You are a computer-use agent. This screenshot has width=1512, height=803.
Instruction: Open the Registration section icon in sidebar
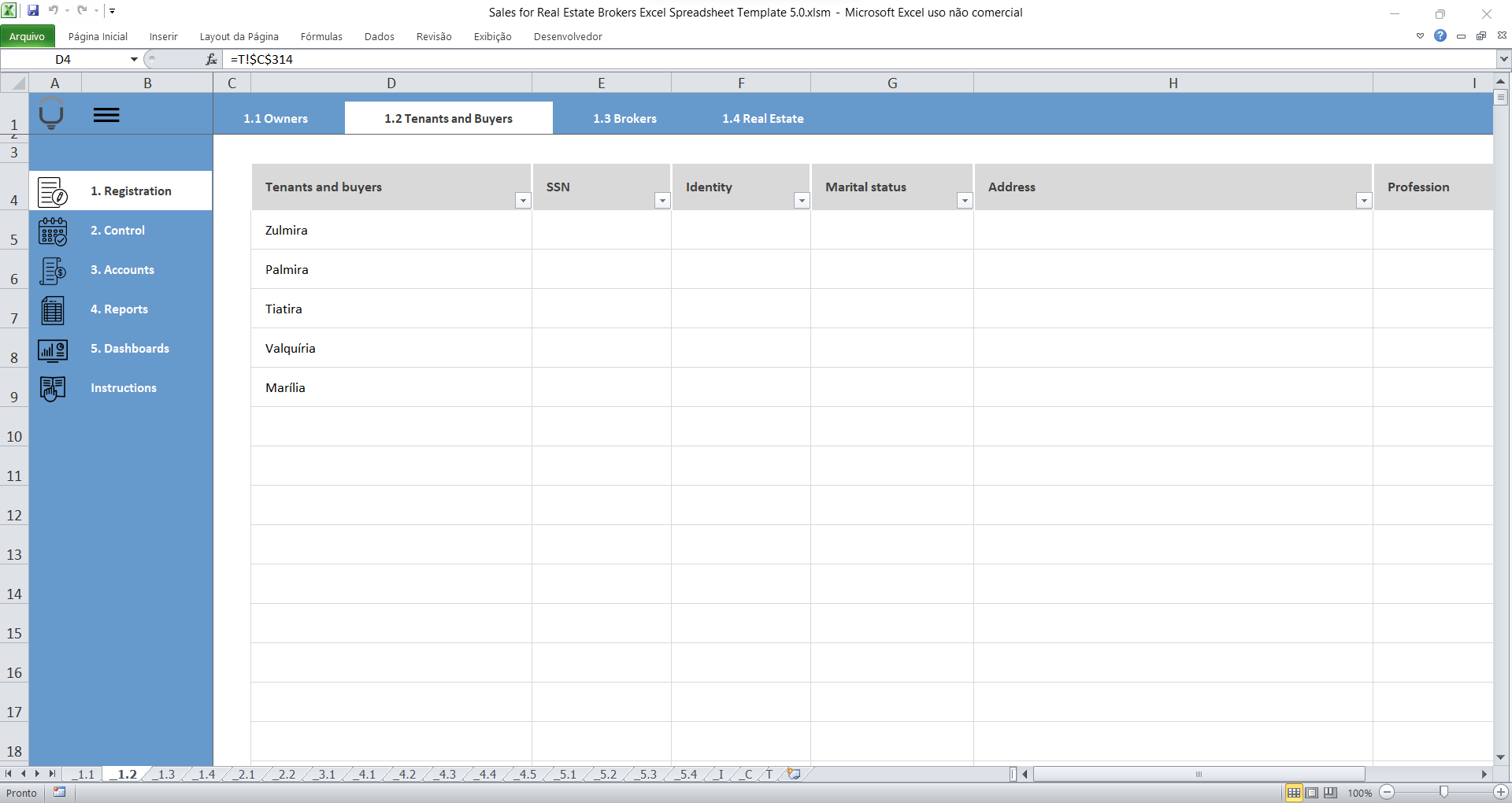(52, 193)
